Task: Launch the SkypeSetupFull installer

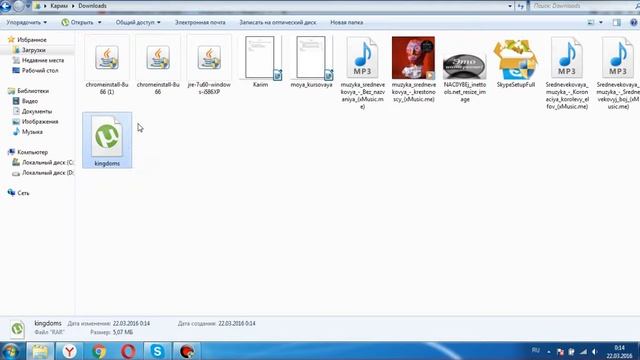Action: pyautogui.click(x=516, y=63)
